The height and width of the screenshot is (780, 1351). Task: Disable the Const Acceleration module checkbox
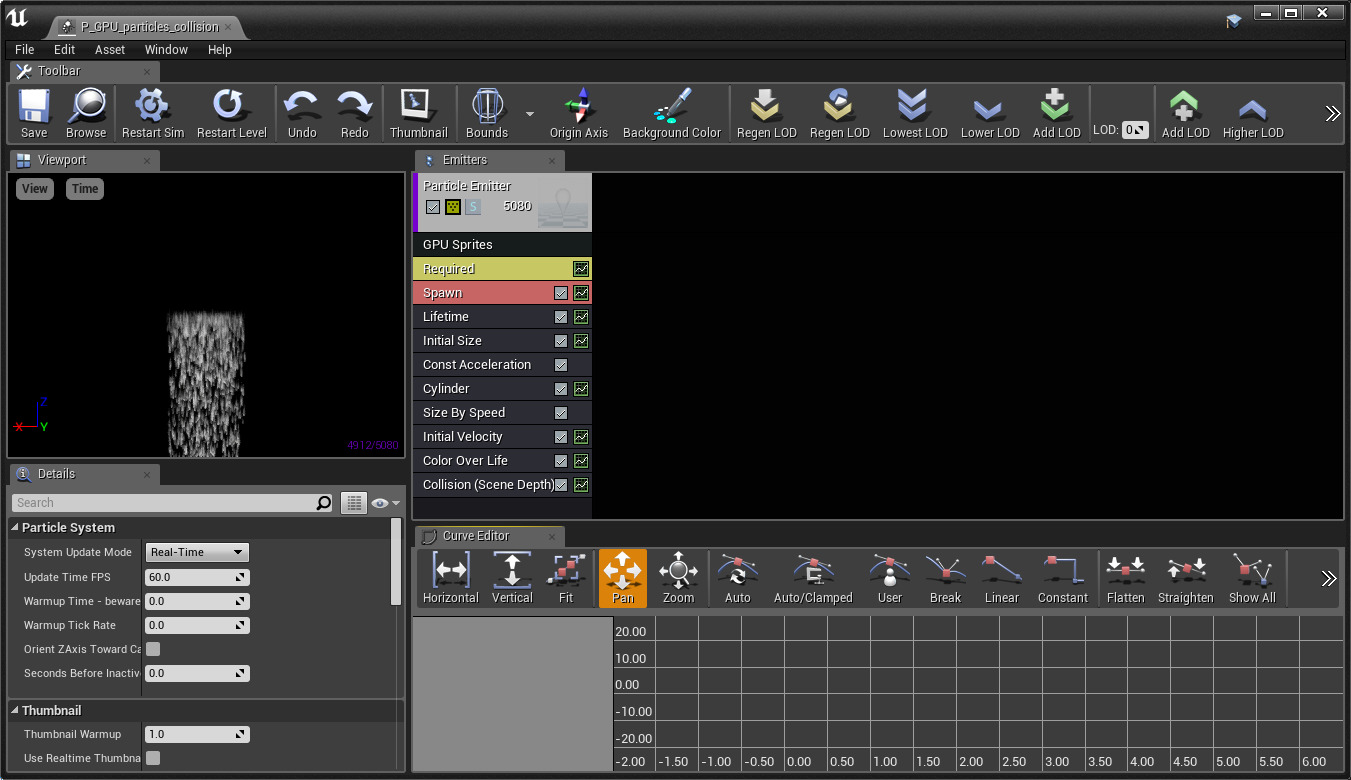[x=561, y=365]
